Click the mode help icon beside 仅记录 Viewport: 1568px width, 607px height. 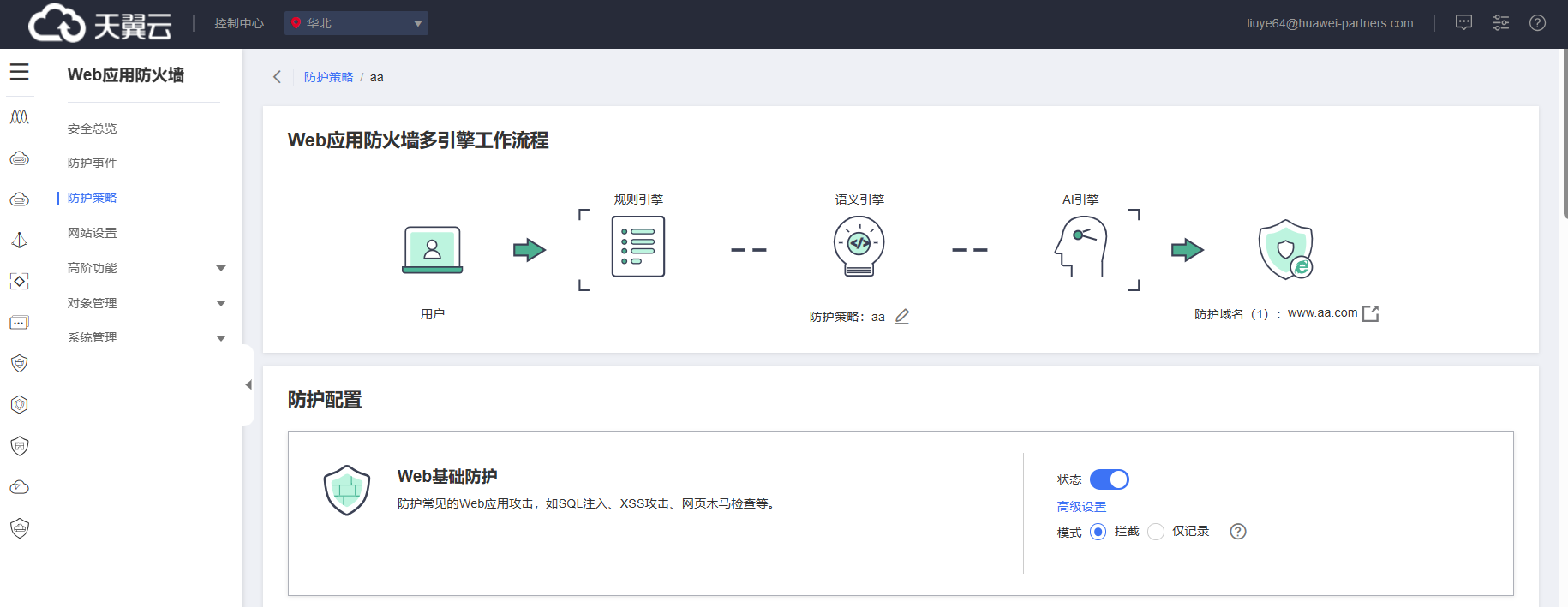tap(1237, 532)
